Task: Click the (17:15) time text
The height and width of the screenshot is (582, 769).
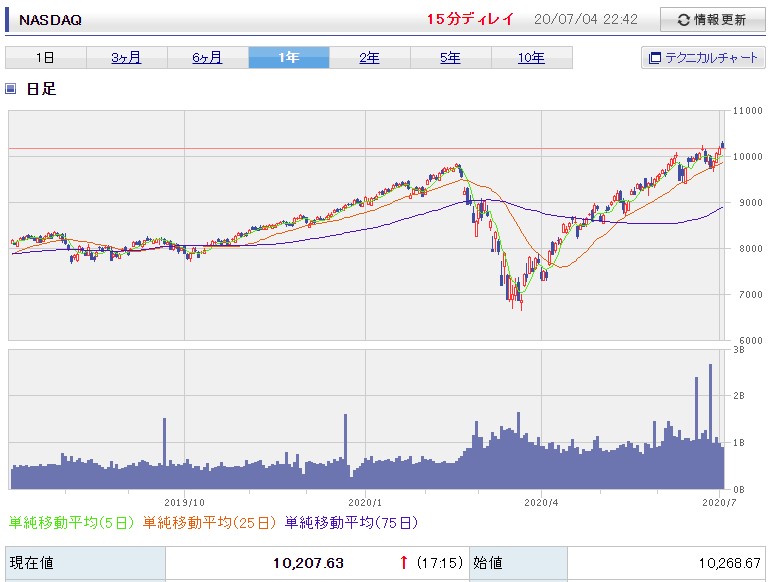Action: [x=439, y=562]
